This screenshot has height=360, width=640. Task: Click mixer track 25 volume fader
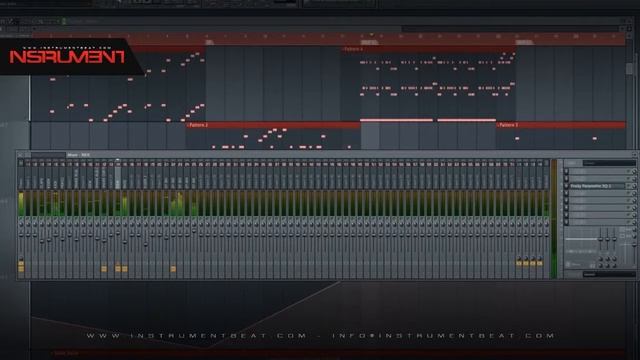pos(194,231)
